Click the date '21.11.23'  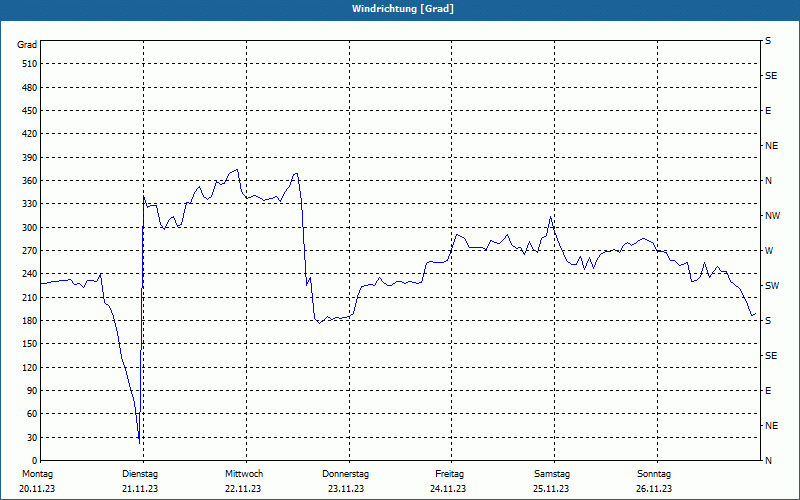click(x=140, y=489)
